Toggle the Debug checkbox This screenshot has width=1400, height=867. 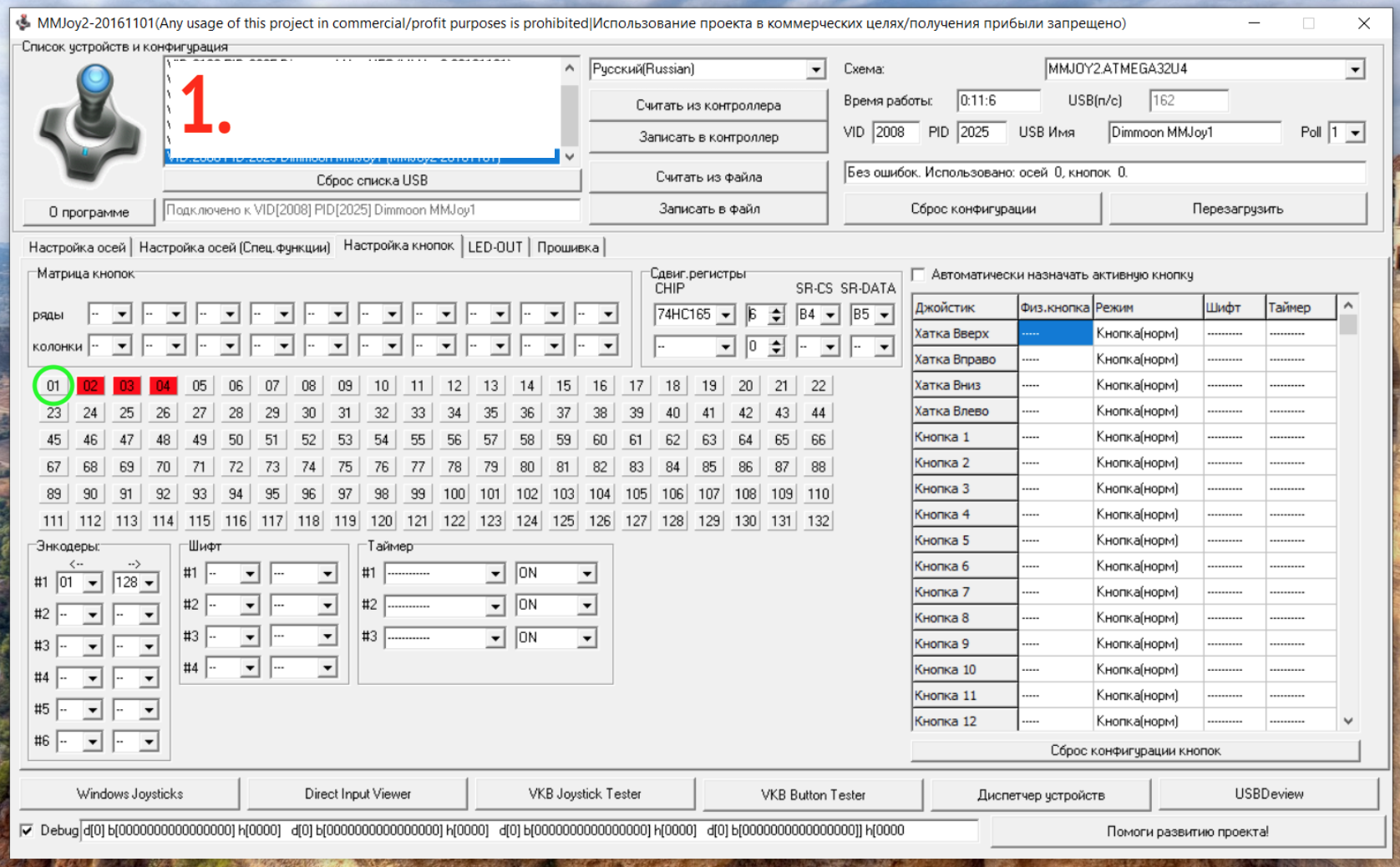pyautogui.click(x=28, y=830)
